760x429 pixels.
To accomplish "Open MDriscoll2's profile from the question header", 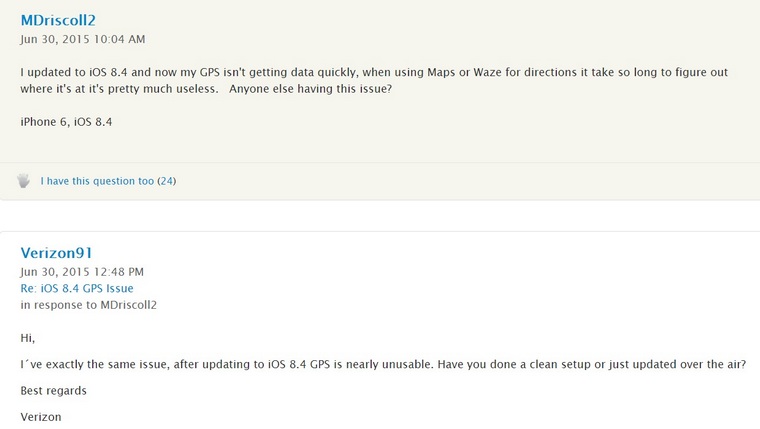I will pyautogui.click(x=58, y=20).
